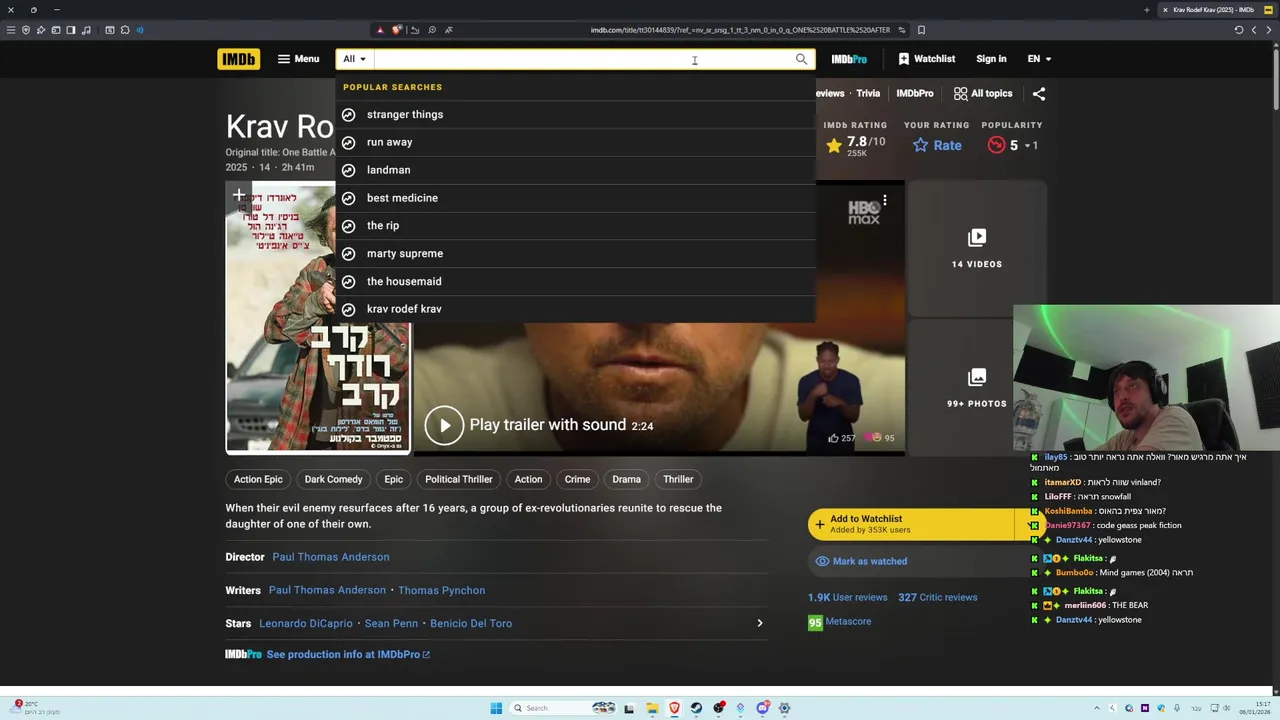Viewport: 1280px width, 720px height.
Task: Open 1.9K User reviews
Action: [847, 597]
